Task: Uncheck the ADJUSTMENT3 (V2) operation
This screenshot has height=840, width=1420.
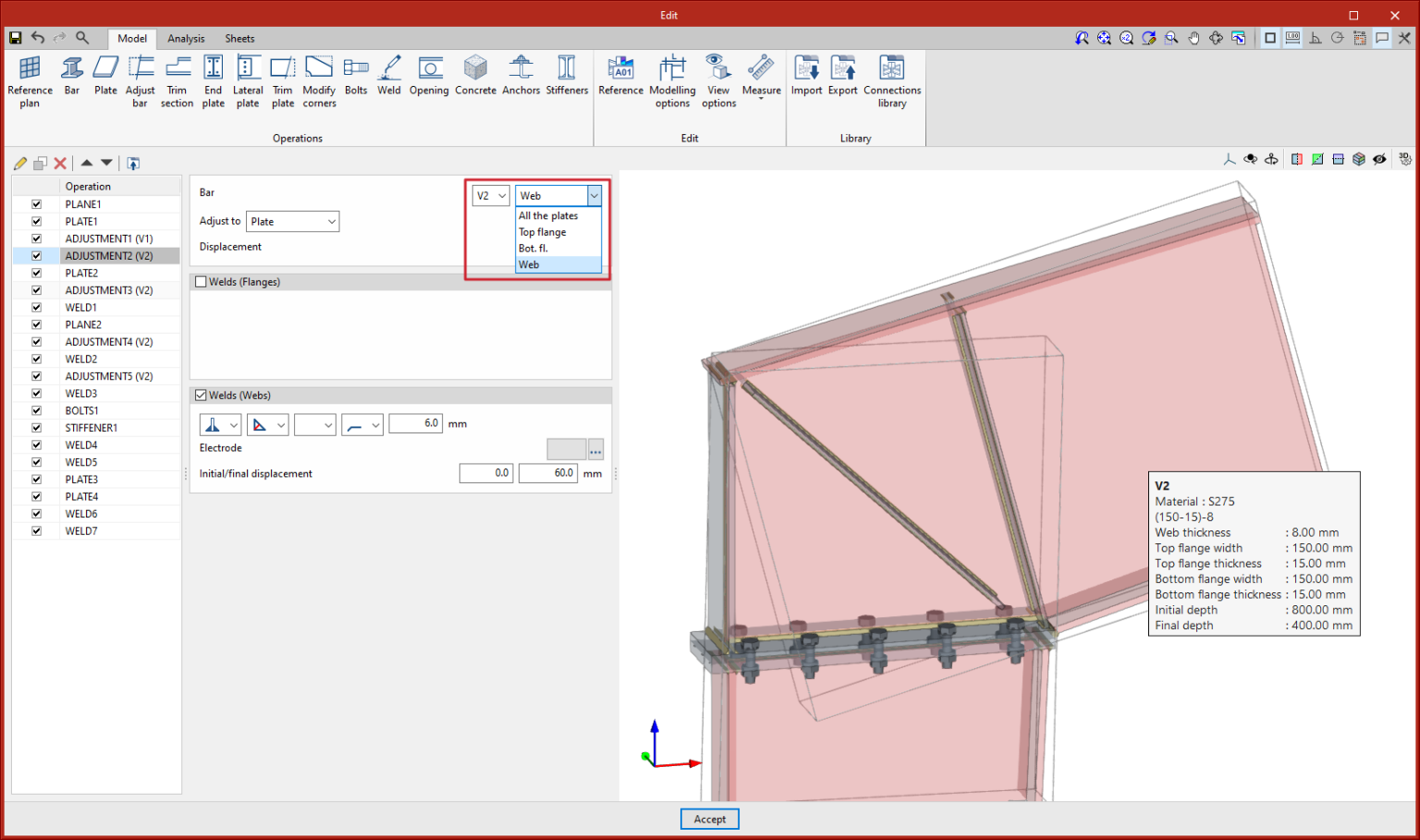Action: [36, 290]
